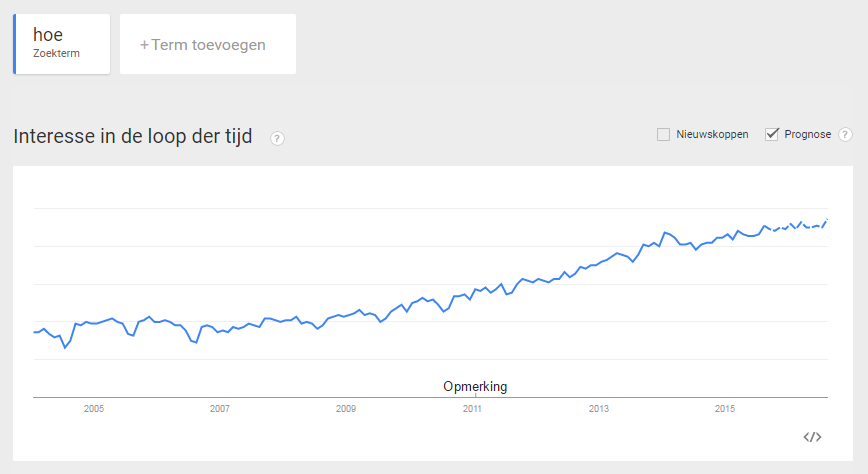The image size is (868, 474).
Task: Enable the Nieuwskoppen checkbox
Action: click(x=663, y=135)
